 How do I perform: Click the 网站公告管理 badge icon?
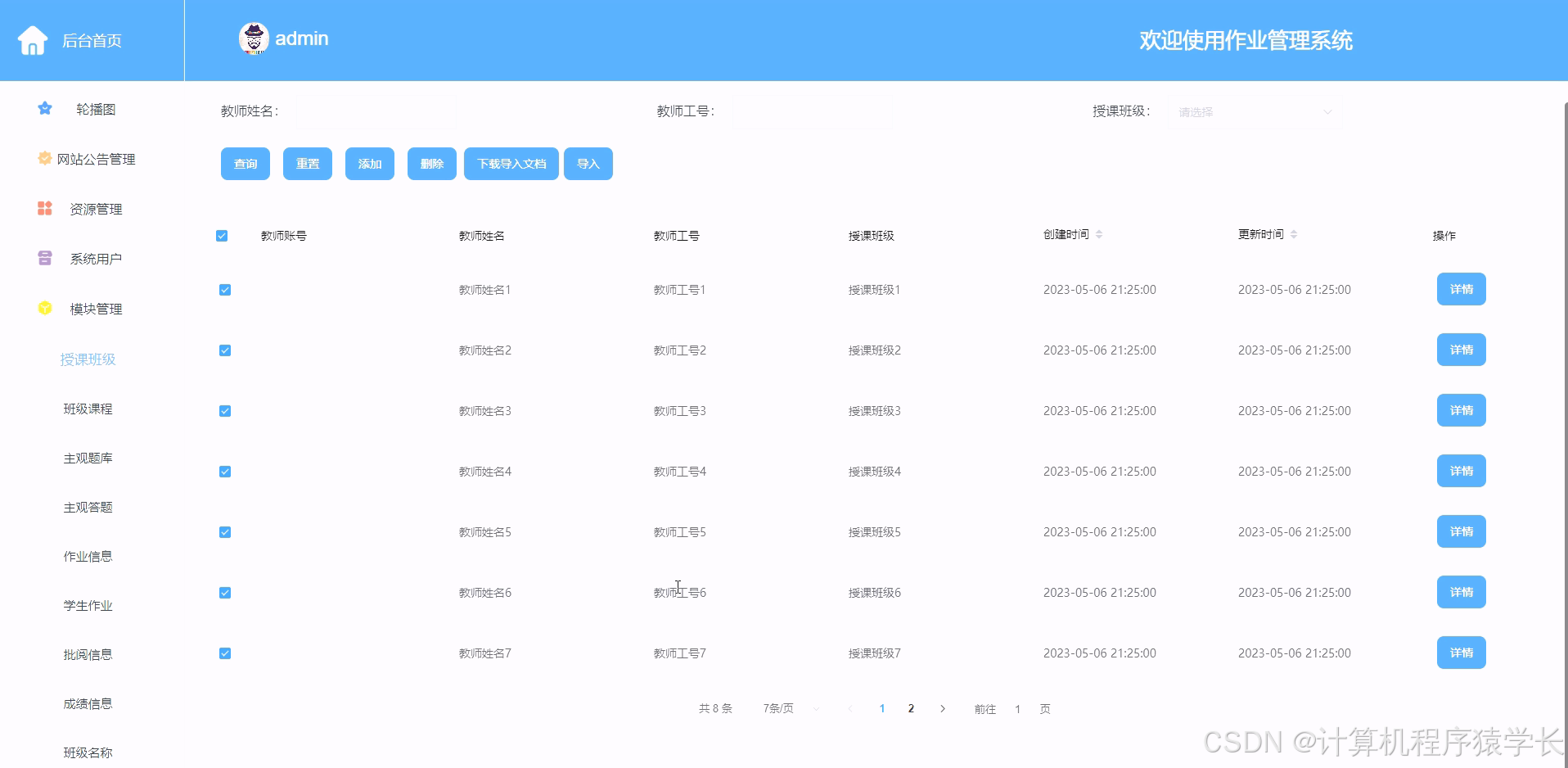point(45,158)
